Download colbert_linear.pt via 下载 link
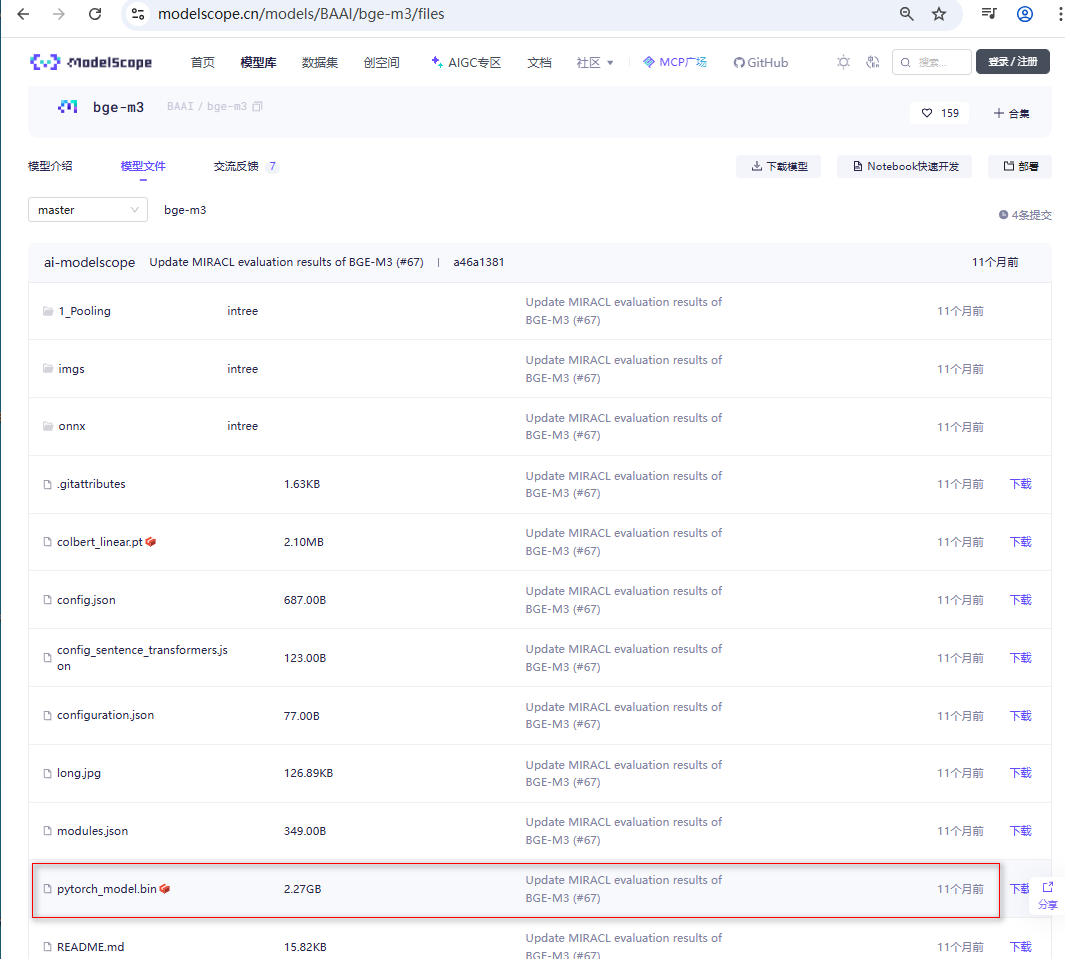Screen dimensions: 1065x959 tap(1020, 542)
